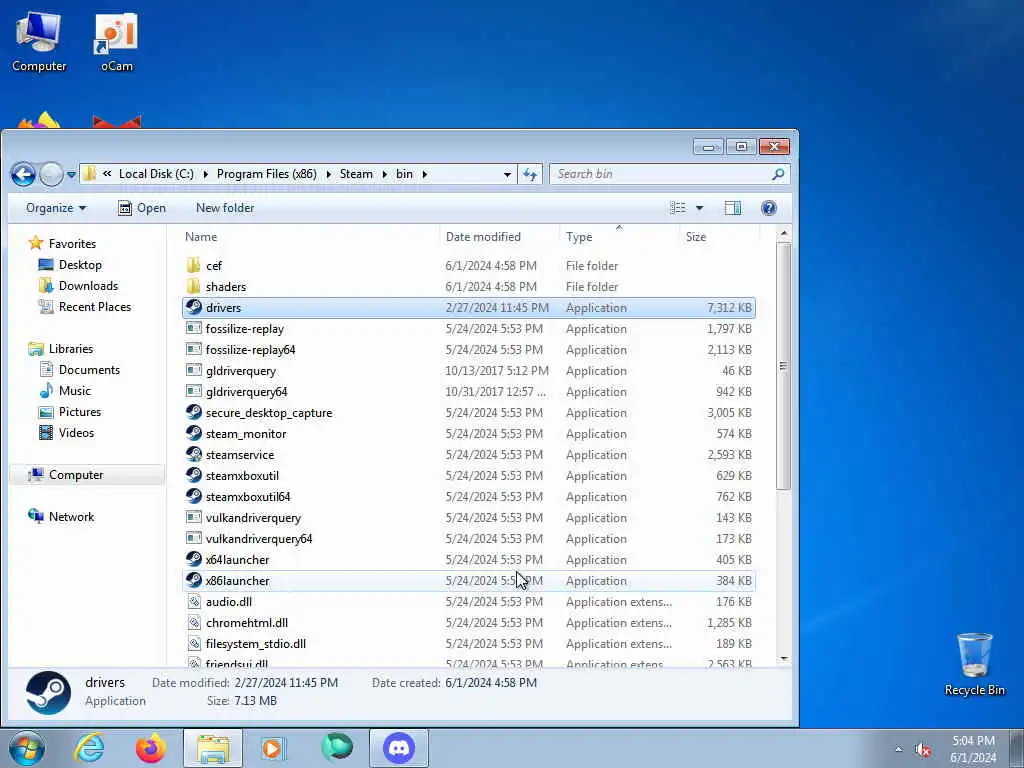Open Documents library
Viewport: 1024px width, 768px height.
89,370
